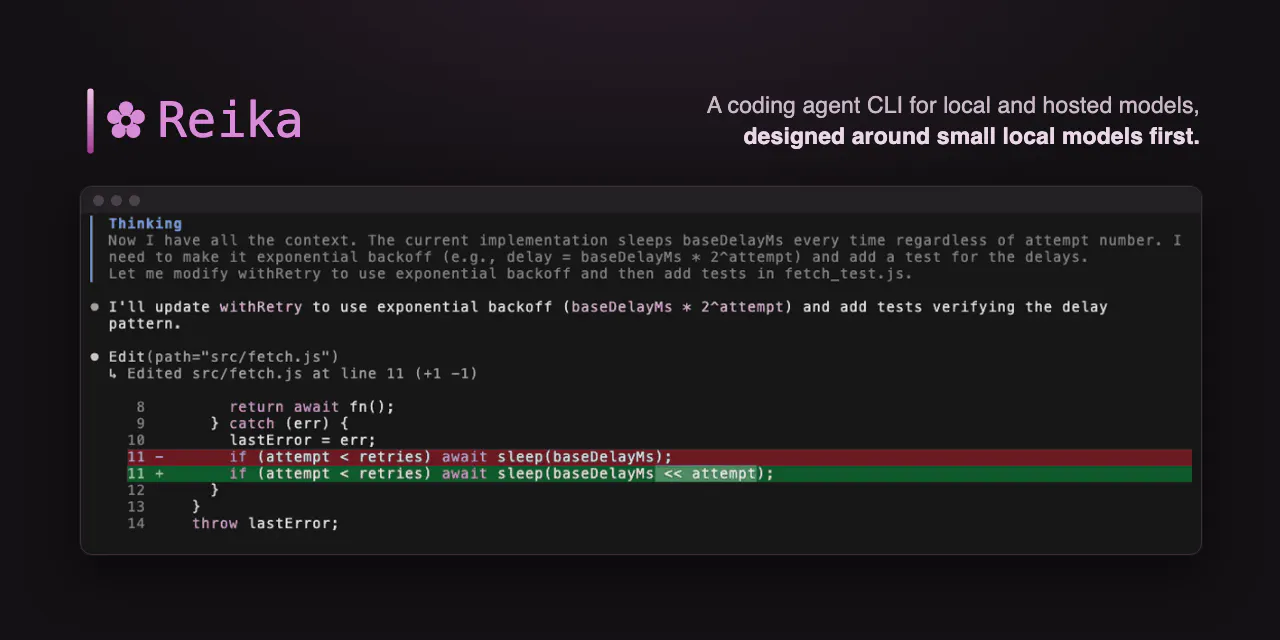
Task: Click the bullet before Edit(path="src/fetch.js")
Action: click(x=95, y=357)
